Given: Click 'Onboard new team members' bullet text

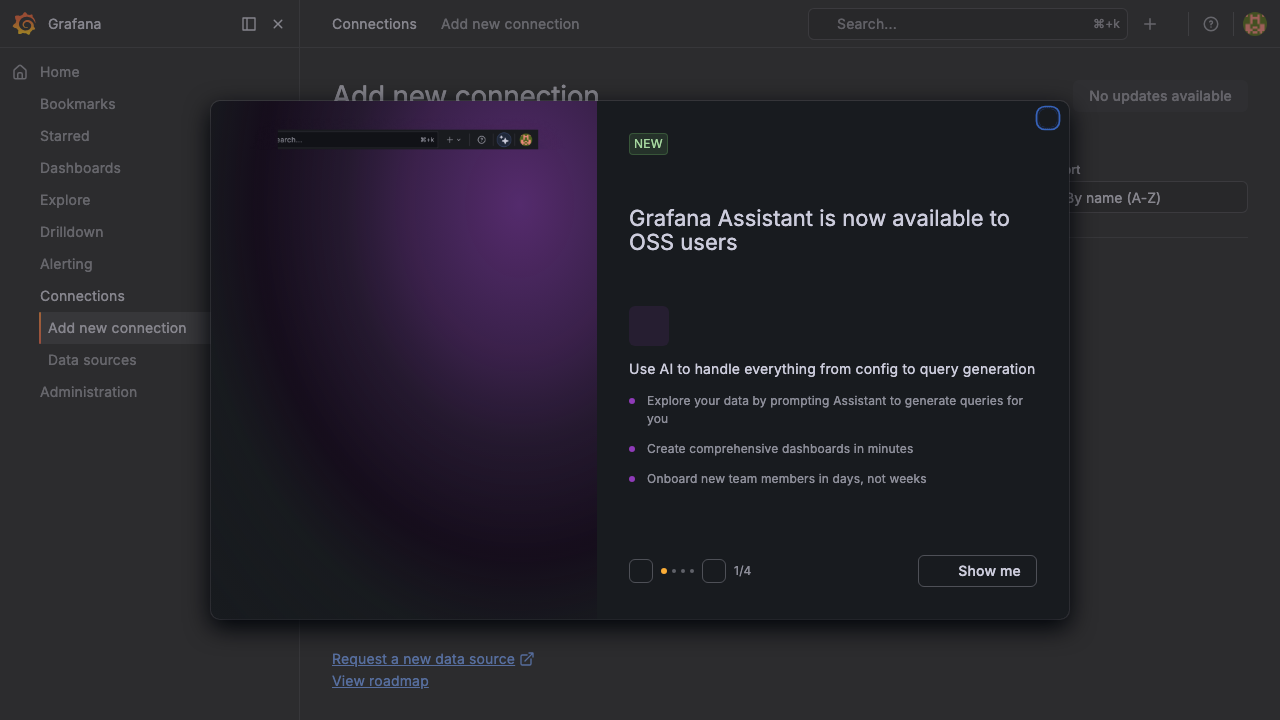Looking at the screenshot, I should coord(787,479).
